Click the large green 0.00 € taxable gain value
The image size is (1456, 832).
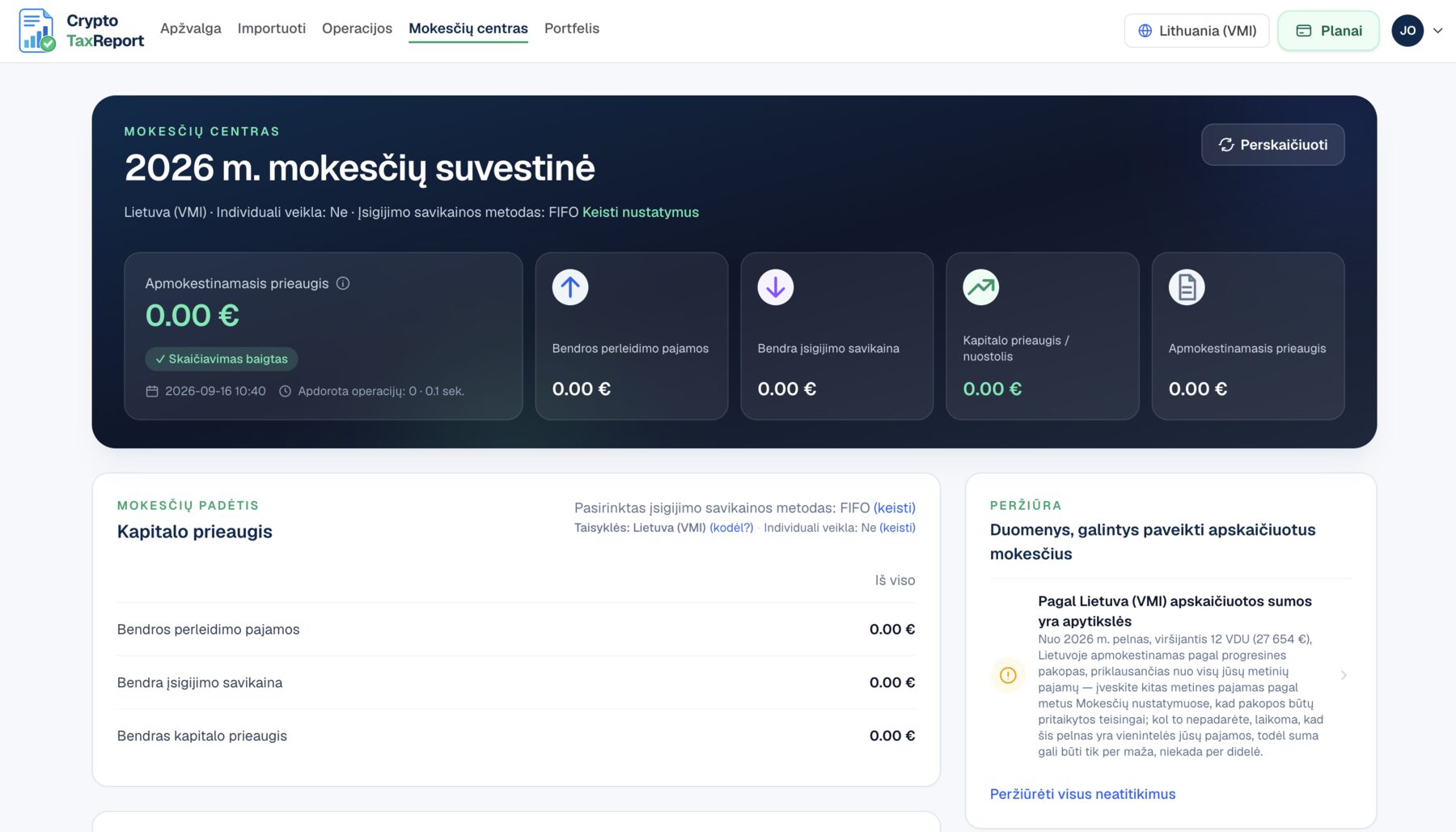193,316
